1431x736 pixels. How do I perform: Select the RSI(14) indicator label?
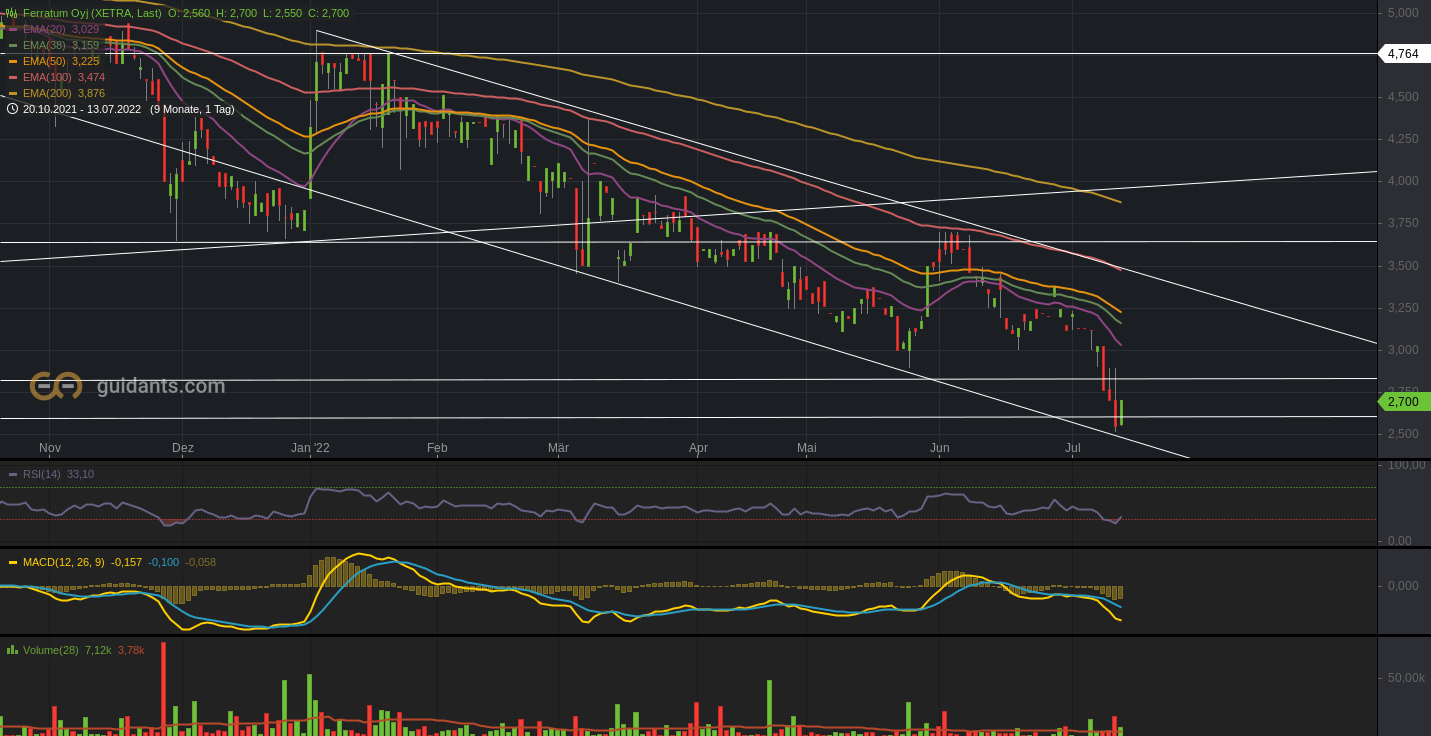click(x=42, y=474)
